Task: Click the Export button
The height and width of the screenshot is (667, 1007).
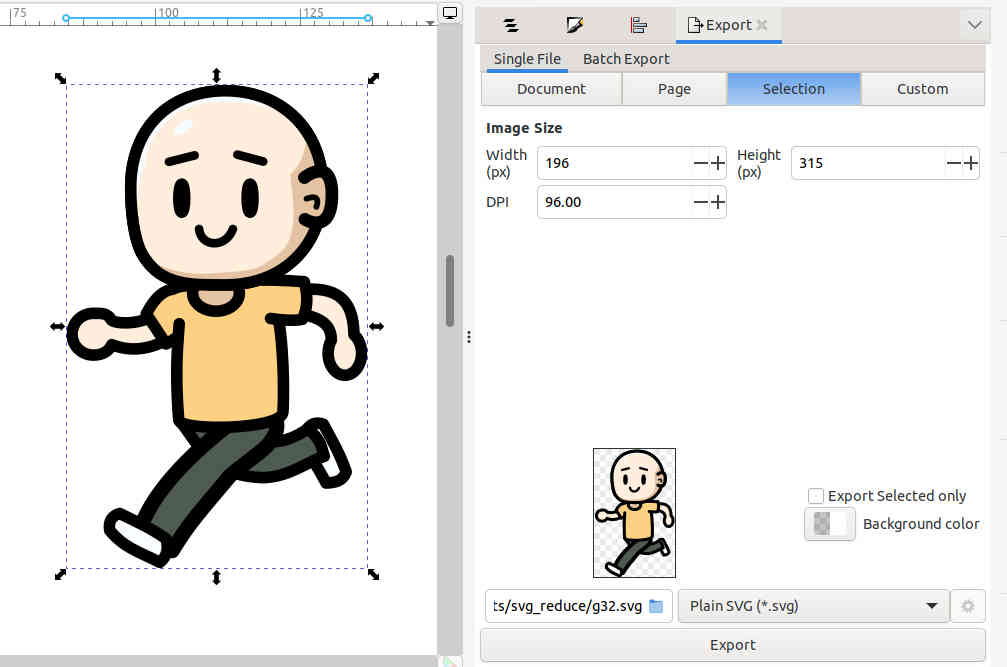Action: pyautogui.click(x=732, y=645)
